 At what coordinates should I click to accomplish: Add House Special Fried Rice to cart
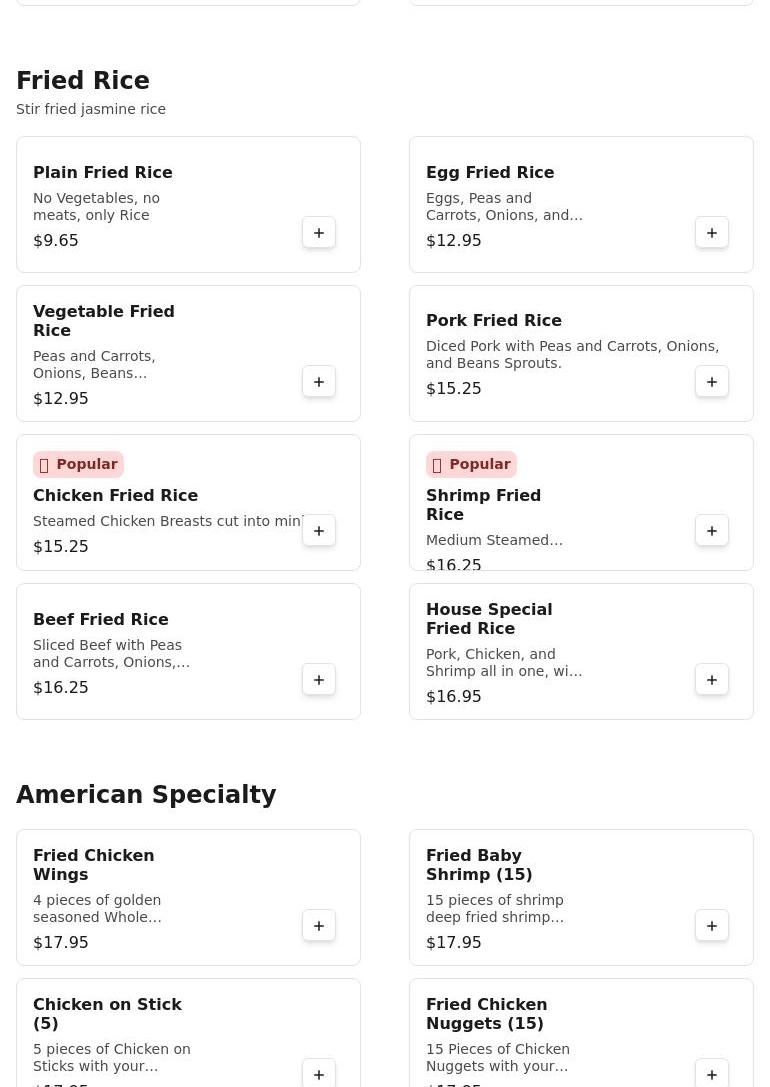click(x=712, y=680)
